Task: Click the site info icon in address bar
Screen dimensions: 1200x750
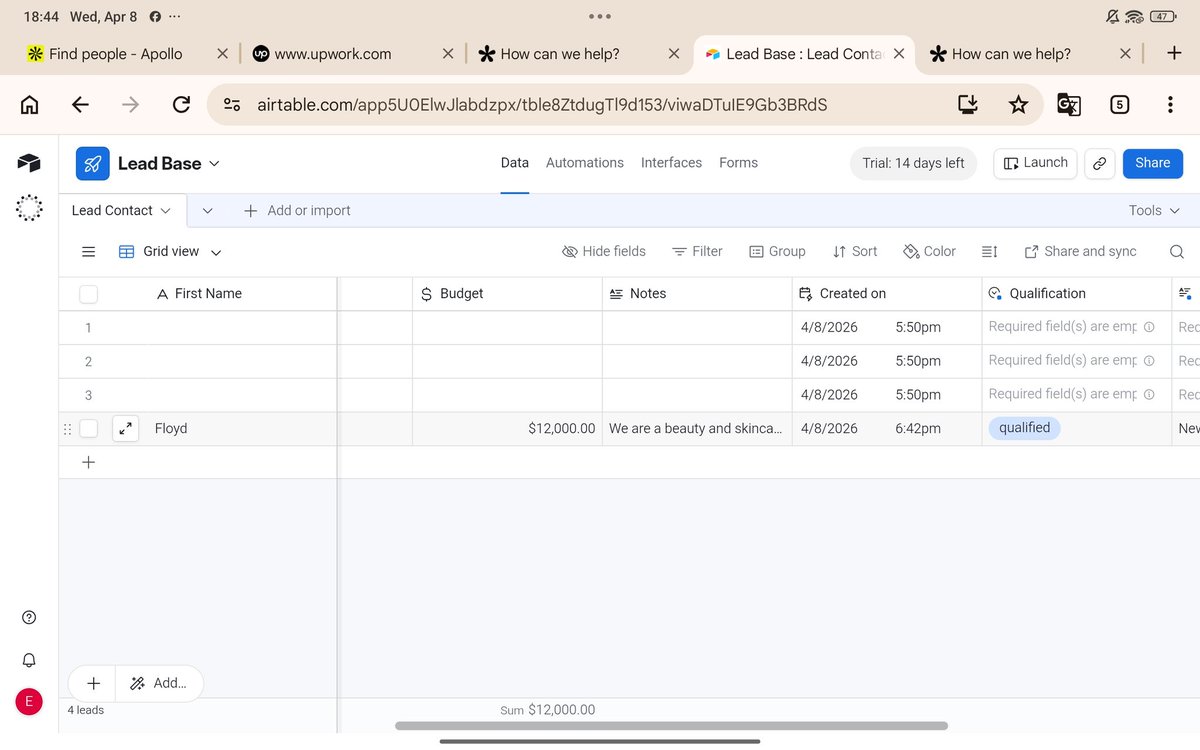Action: coord(232,104)
